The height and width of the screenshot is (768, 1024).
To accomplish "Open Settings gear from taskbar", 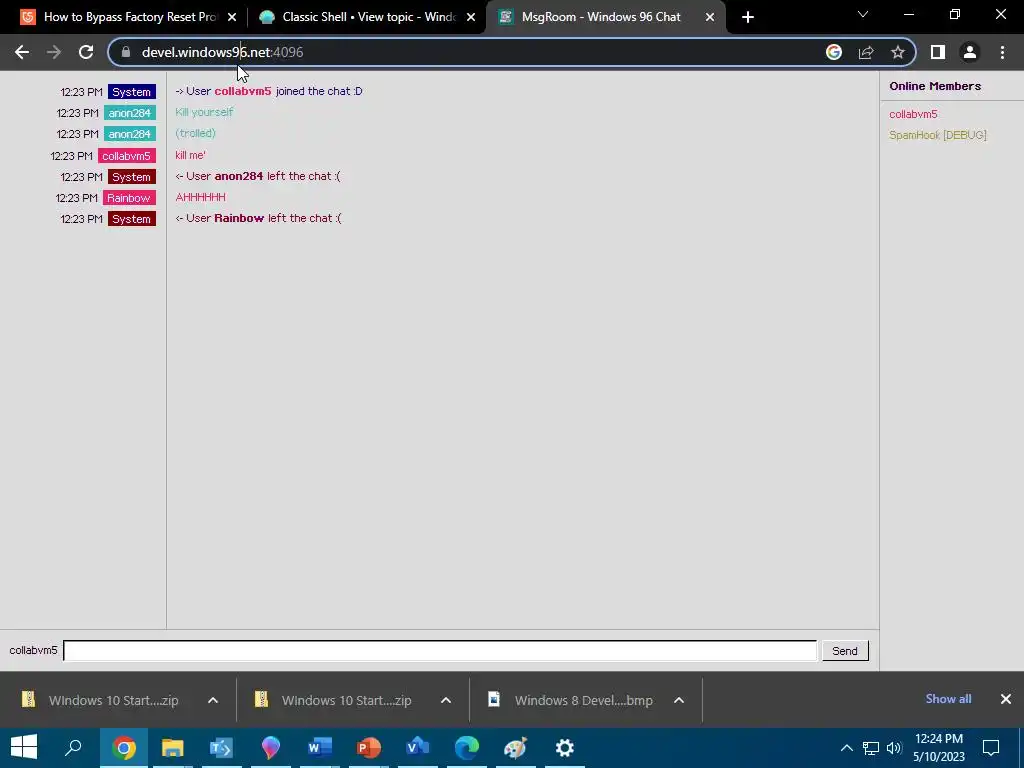I will pyautogui.click(x=564, y=747).
